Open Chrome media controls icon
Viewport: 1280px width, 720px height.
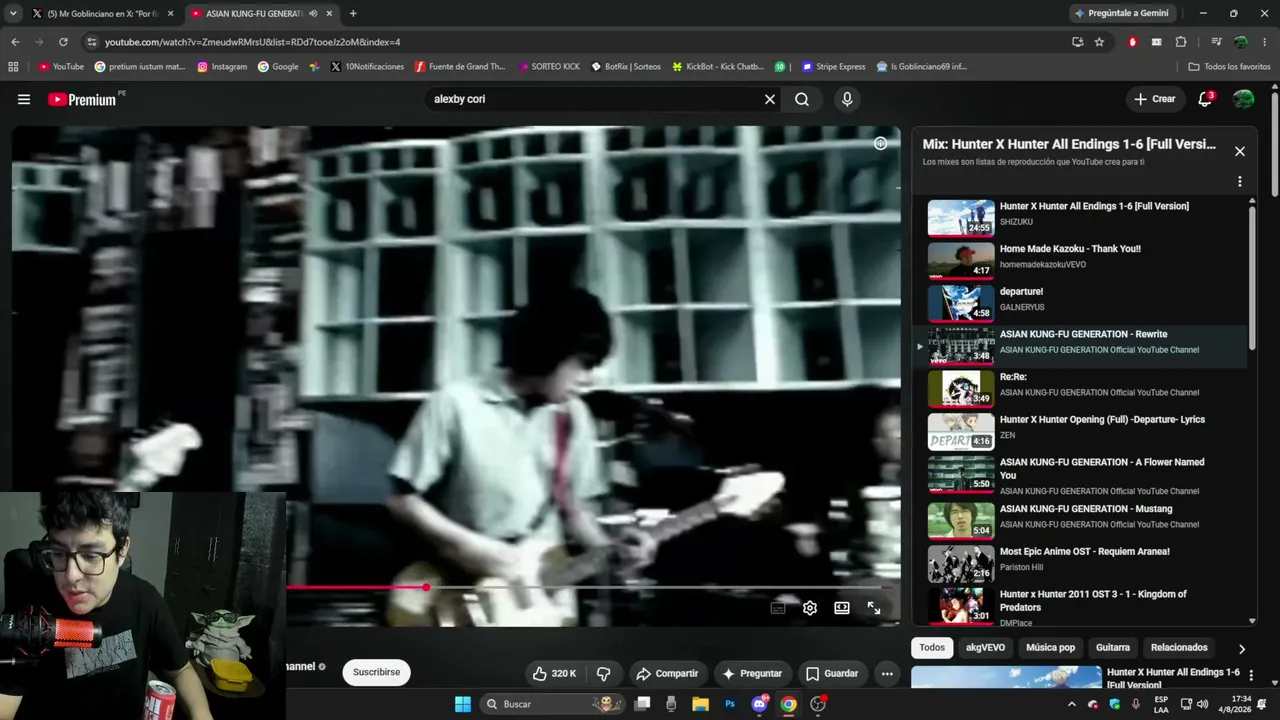[x=1216, y=42]
